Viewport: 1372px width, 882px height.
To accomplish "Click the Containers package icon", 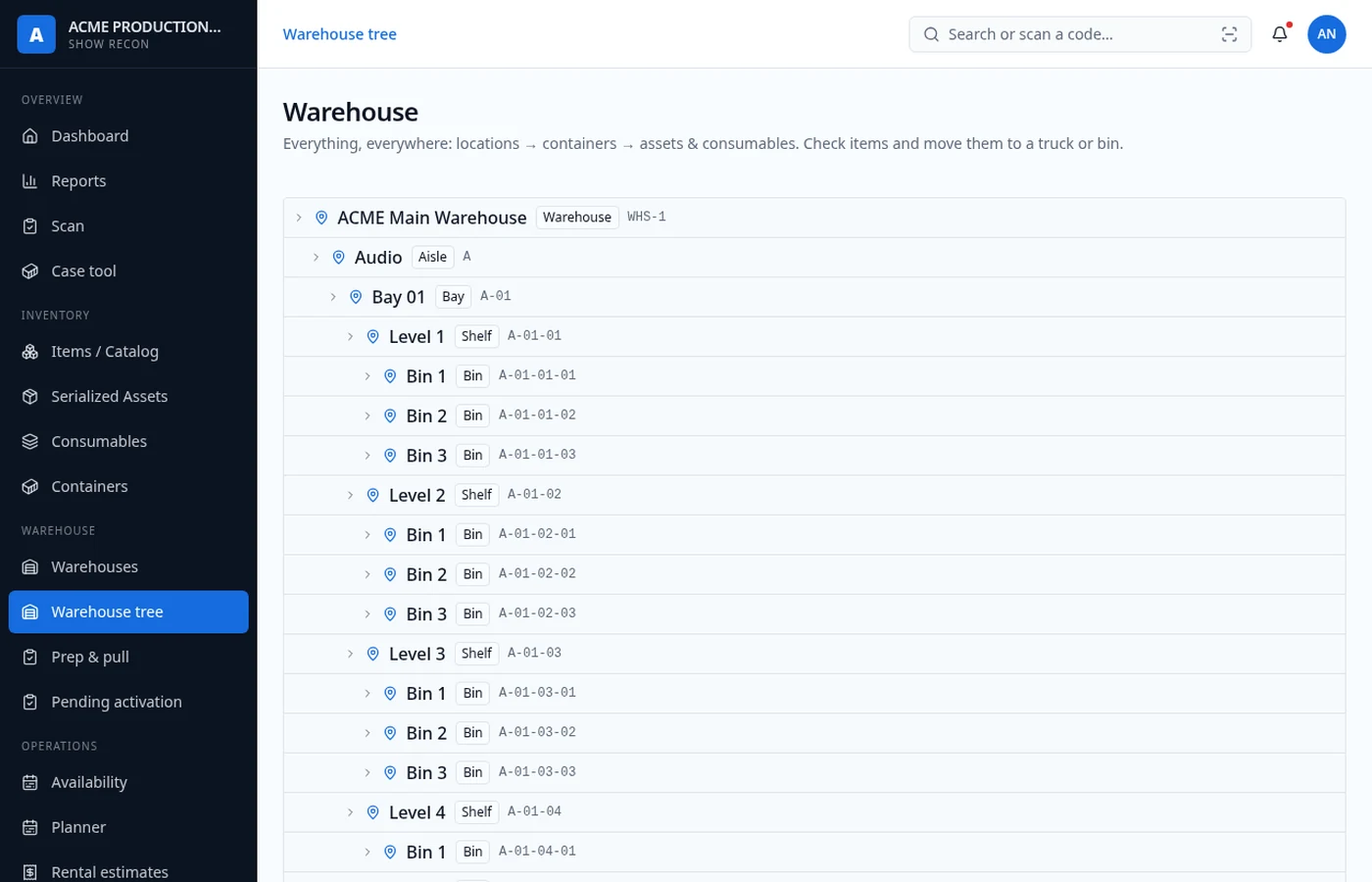I will [30, 487].
